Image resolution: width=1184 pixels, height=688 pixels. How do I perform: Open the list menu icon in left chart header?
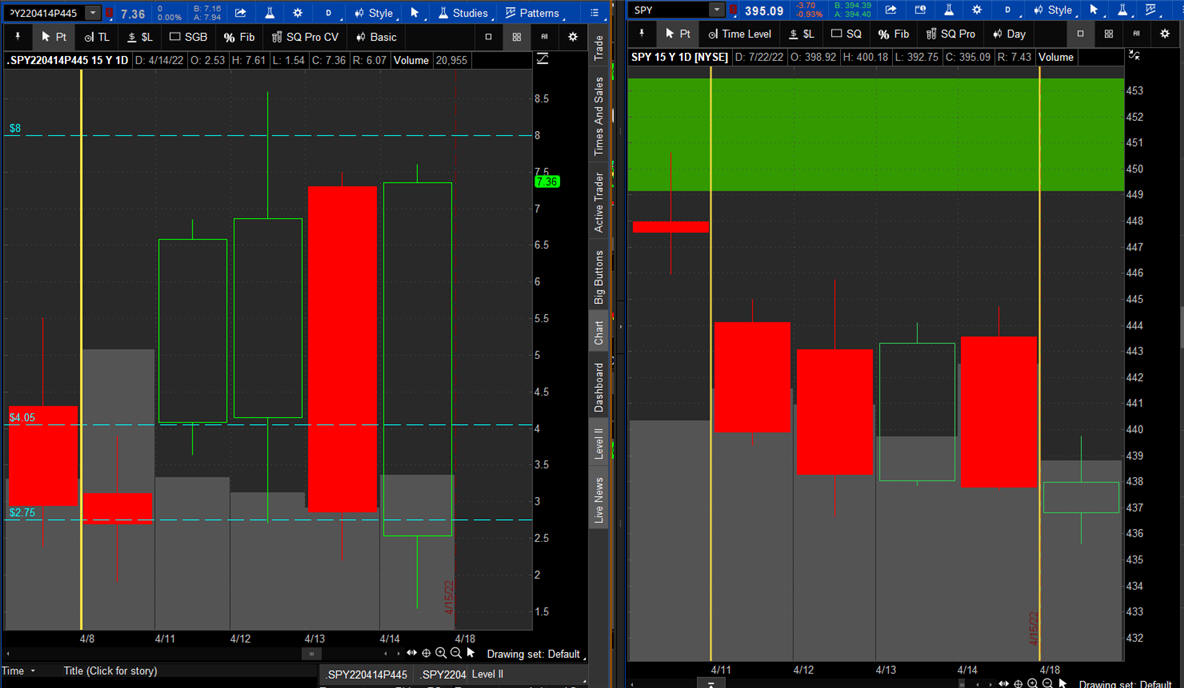click(x=595, y=13)
